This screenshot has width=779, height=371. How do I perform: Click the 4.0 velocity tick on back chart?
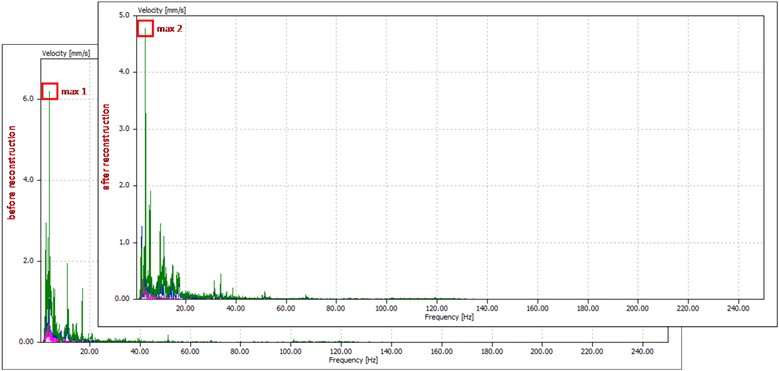[x=28, y=180]
